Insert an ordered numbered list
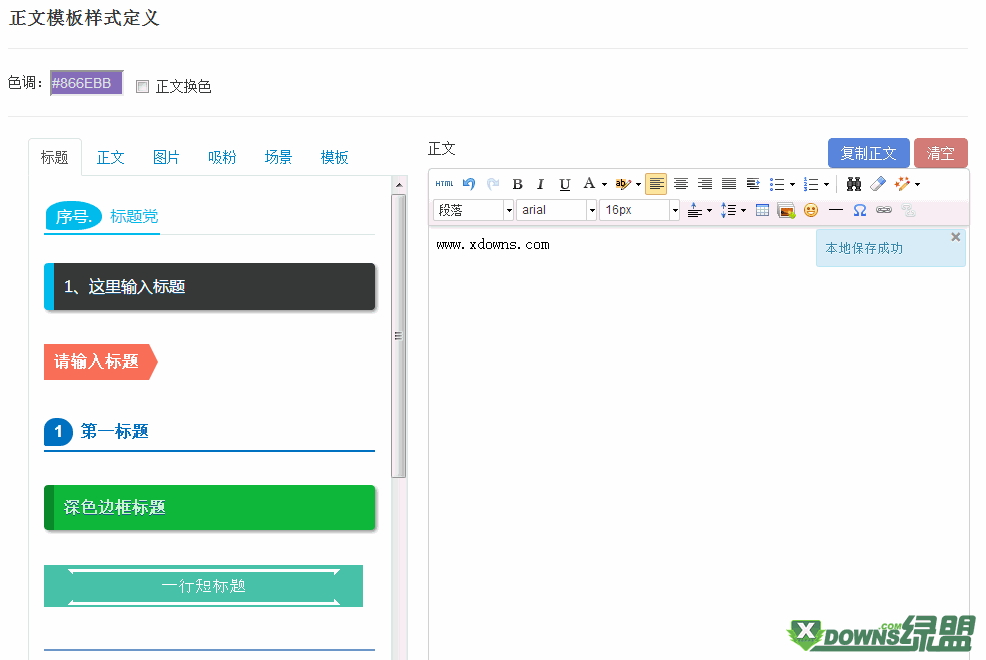This screenshot has width=986, height=660. point(811,184)
